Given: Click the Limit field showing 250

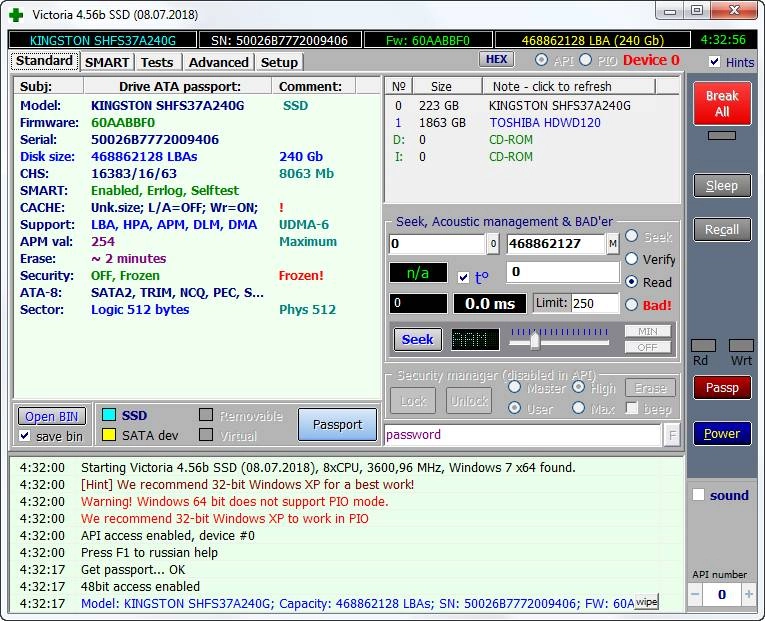Looking at the screenshot, I should [x=594, y=303].
